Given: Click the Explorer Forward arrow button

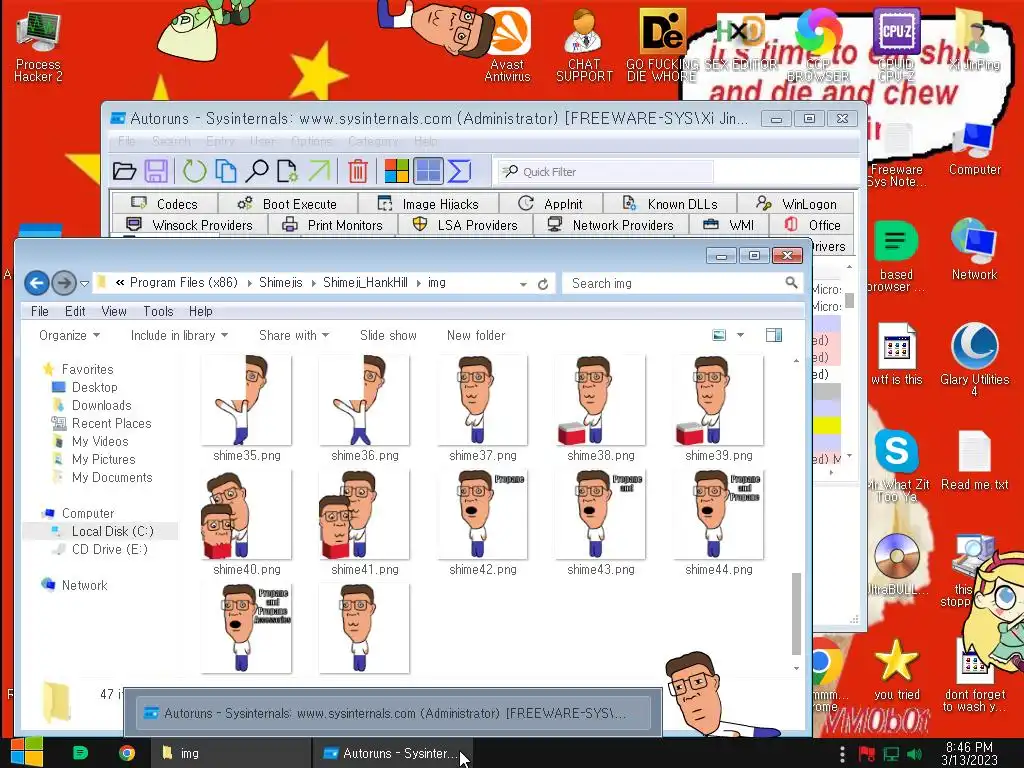Looking at the screenshot, I should tap(63, 283).
